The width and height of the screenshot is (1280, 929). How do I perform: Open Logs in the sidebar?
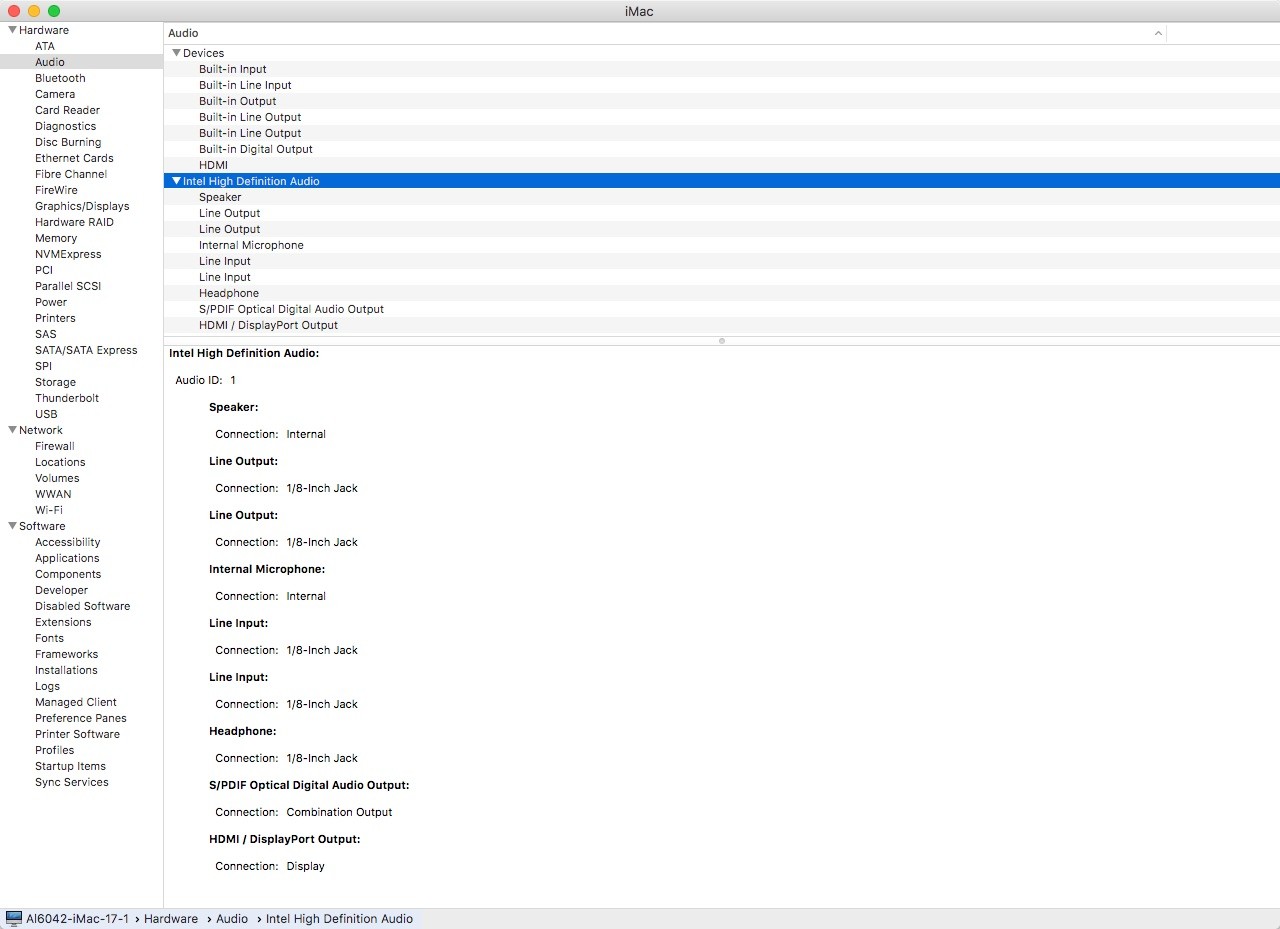point(47,686)
